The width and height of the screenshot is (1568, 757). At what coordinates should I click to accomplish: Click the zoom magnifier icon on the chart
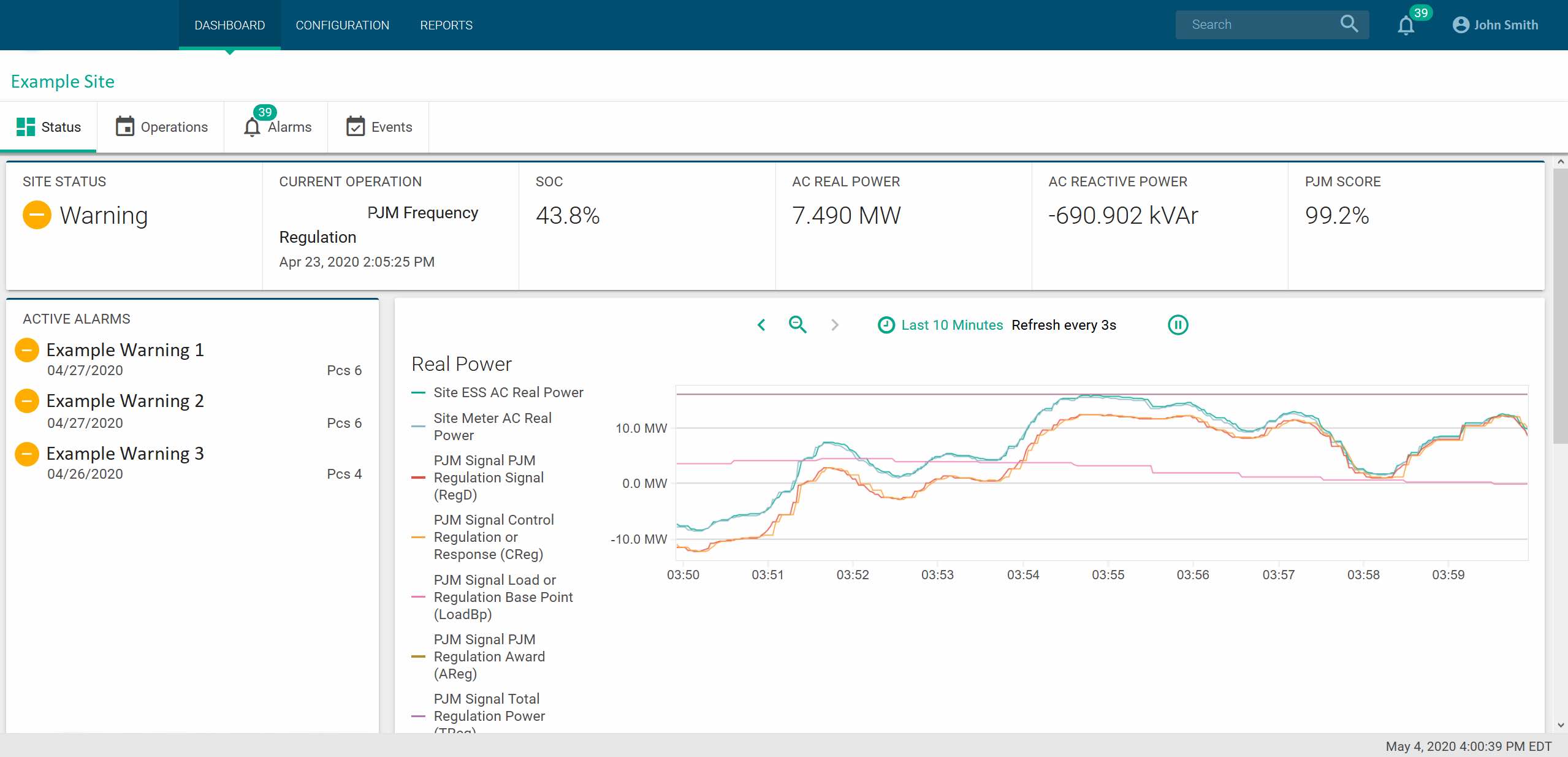798,324
